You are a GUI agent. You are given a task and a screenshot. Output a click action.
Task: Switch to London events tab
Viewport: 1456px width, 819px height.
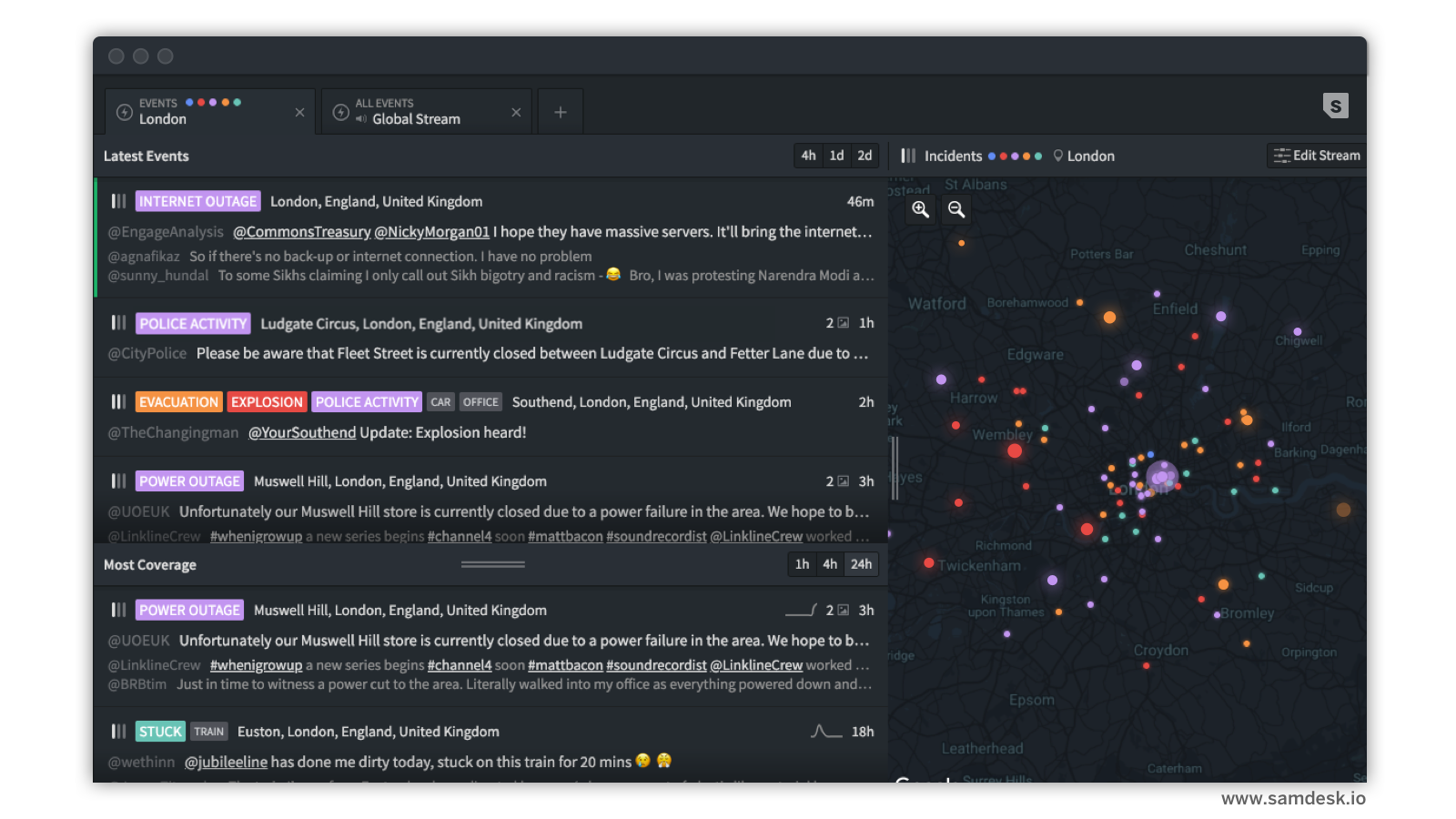pos(200,112)
